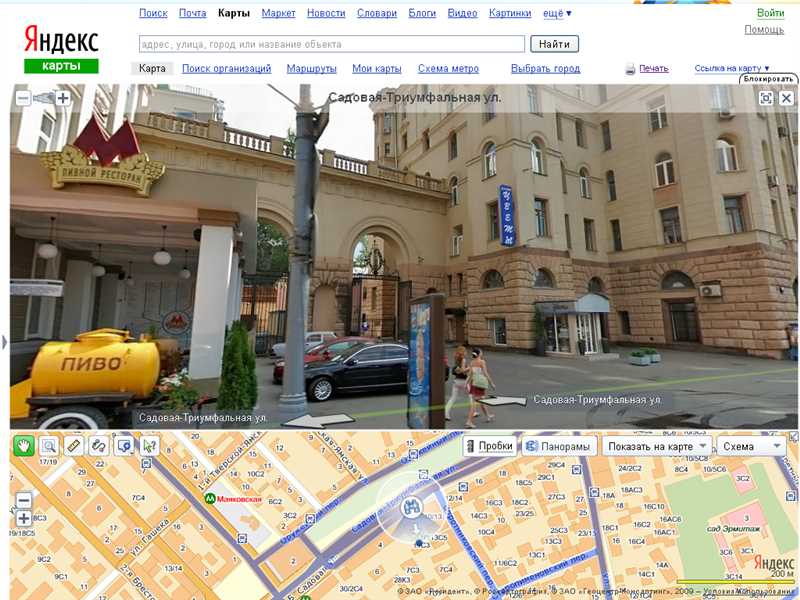Open the Мои карты tab
The width and height of the screenshot is (800, 600).
pos(377,68)
